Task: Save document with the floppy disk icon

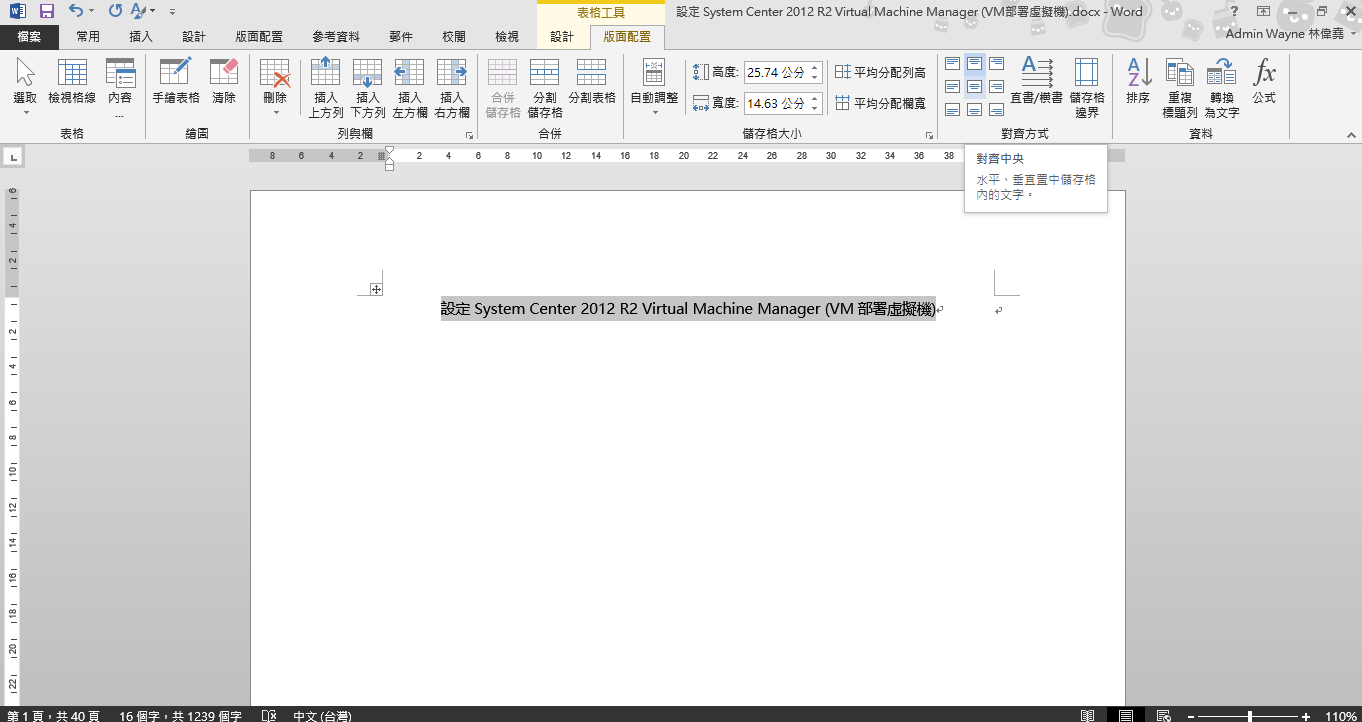Action: click(x=46, y=11)
